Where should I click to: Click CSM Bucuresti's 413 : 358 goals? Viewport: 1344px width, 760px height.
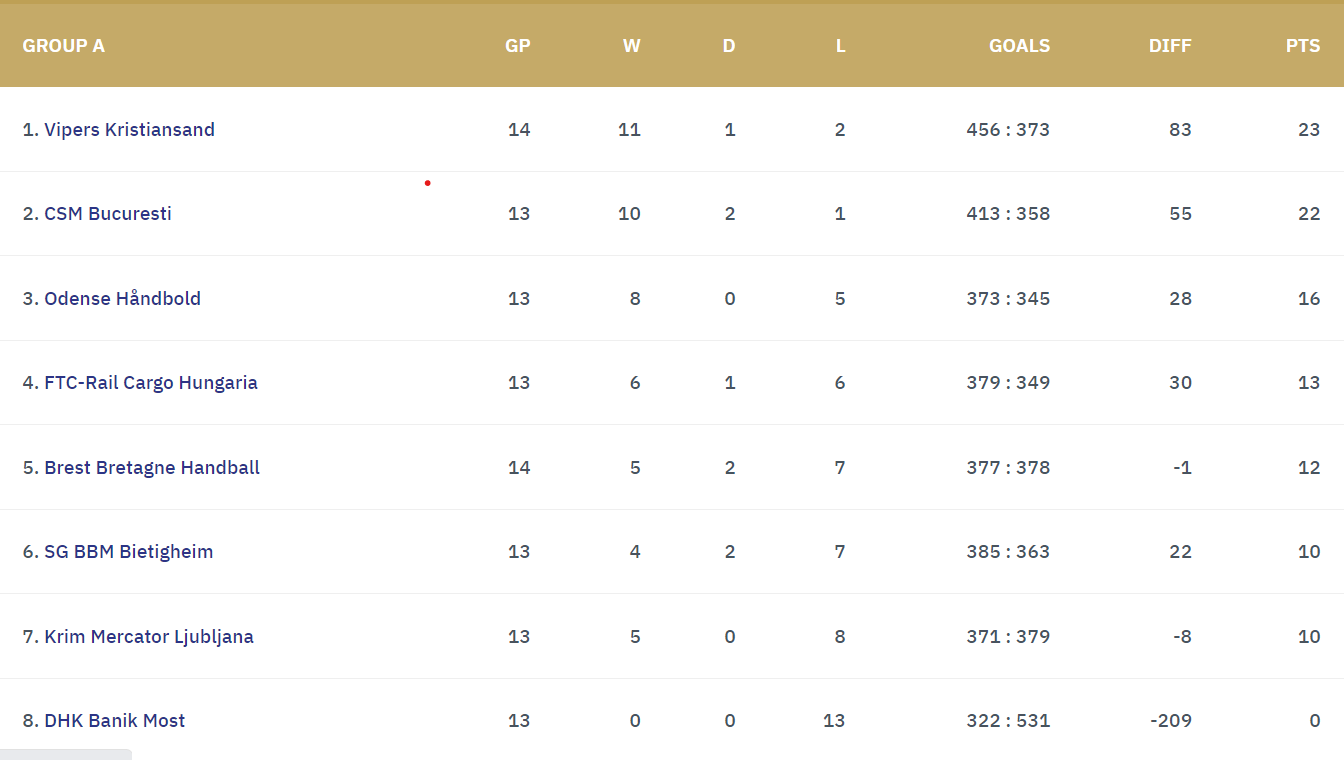1008,214
